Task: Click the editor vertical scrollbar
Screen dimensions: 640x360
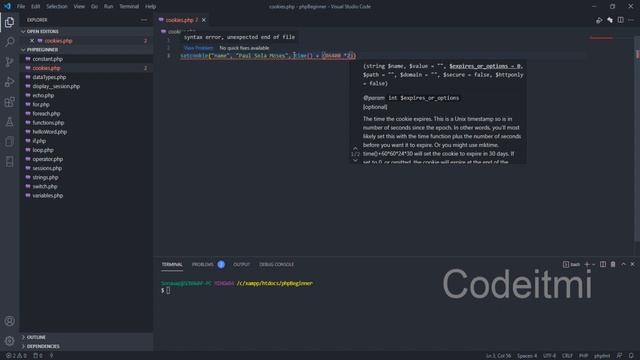Action: [x=637, y=139]
